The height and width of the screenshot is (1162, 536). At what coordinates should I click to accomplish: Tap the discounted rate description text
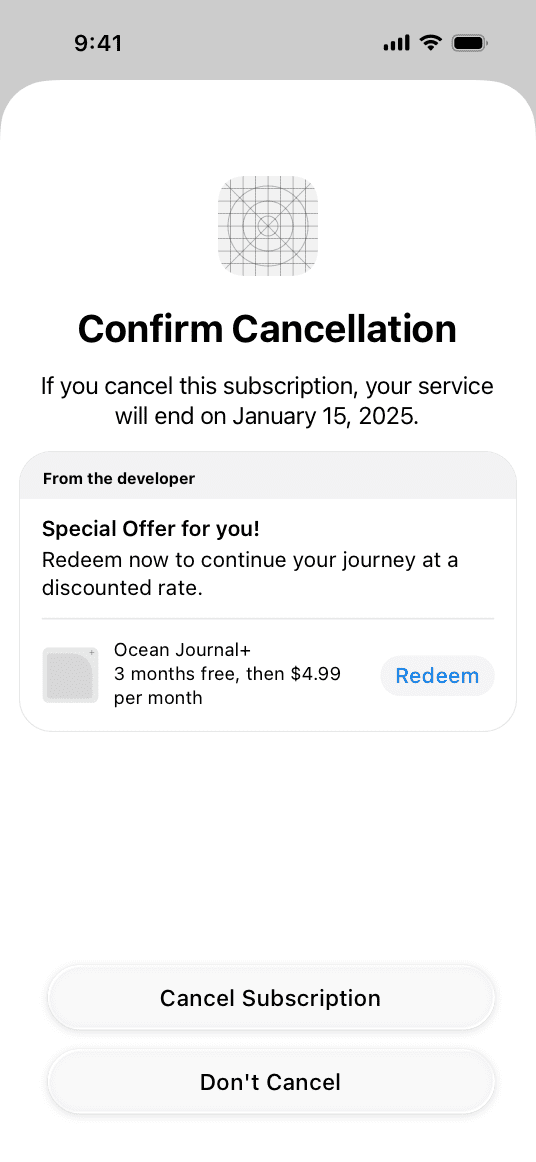click(x=250, y=574)
